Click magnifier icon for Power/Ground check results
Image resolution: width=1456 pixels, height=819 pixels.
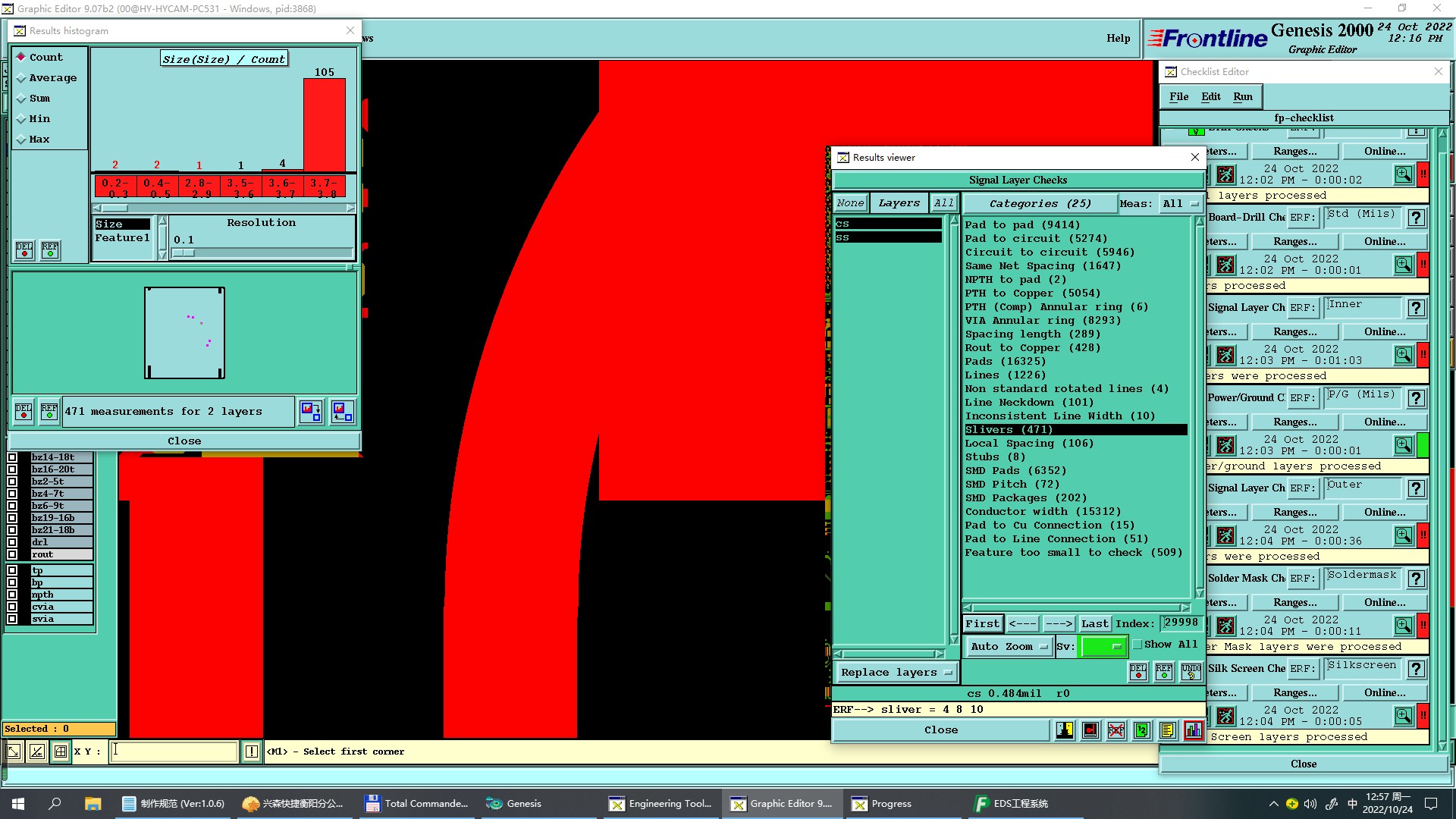1404,445
